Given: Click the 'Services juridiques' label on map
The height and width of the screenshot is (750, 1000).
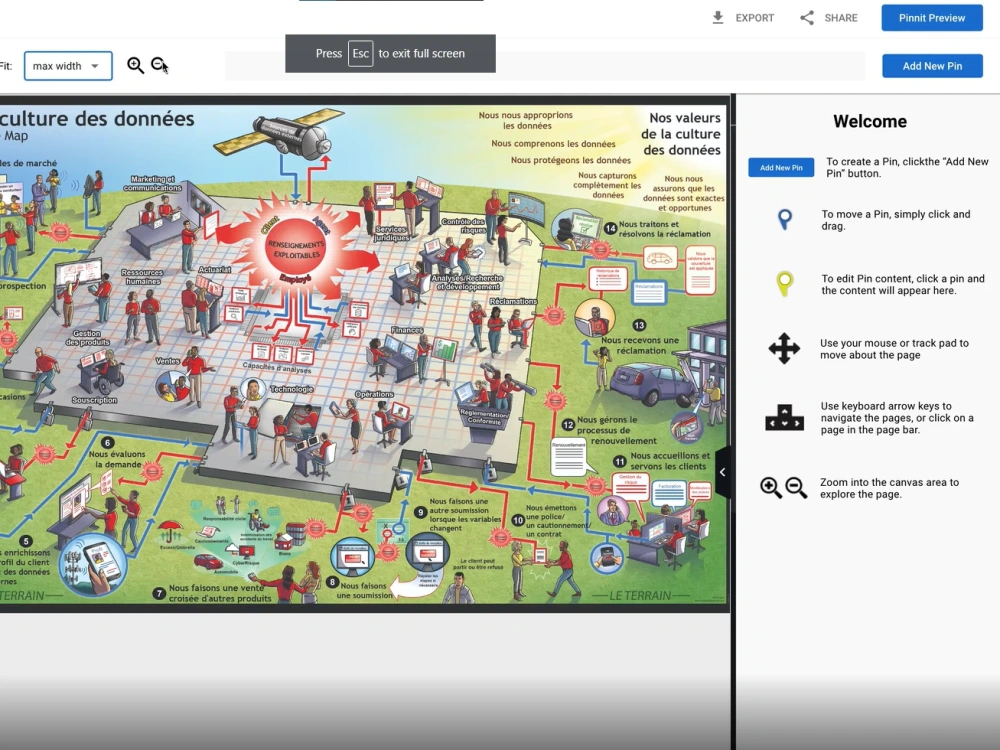Looking at the screenshot, I should pyautogui.click(x=392, y=233).
